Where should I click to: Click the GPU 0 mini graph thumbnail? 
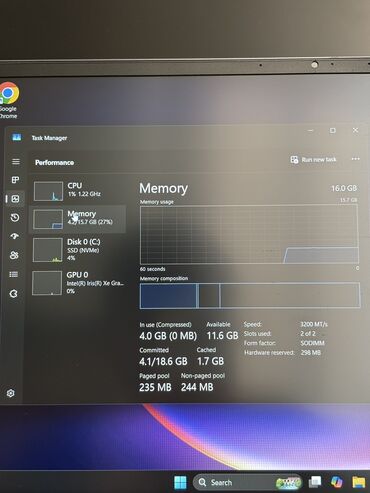[x=47, y=283]
